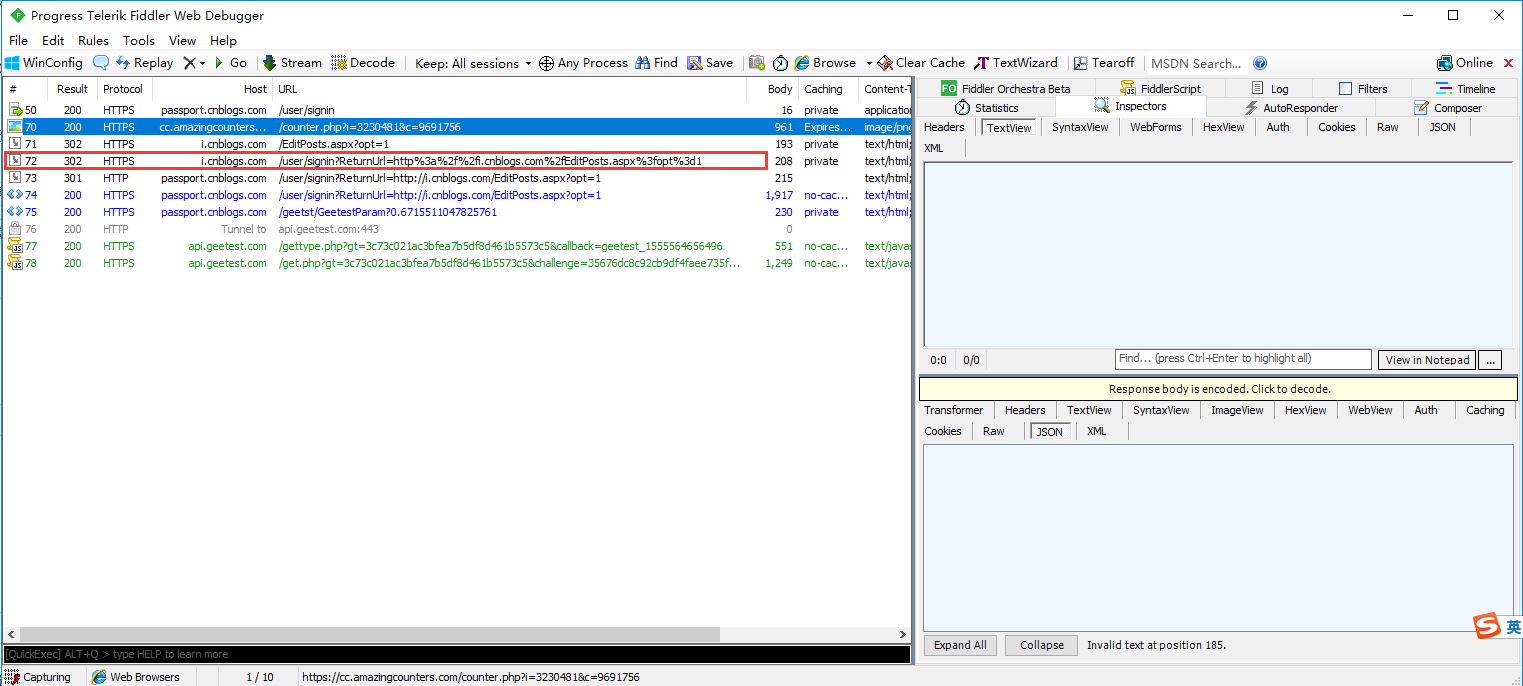This screenshot has width=1523, height=686.
Task: Click the Collapse button
Action: click(x=1041, y=645)
